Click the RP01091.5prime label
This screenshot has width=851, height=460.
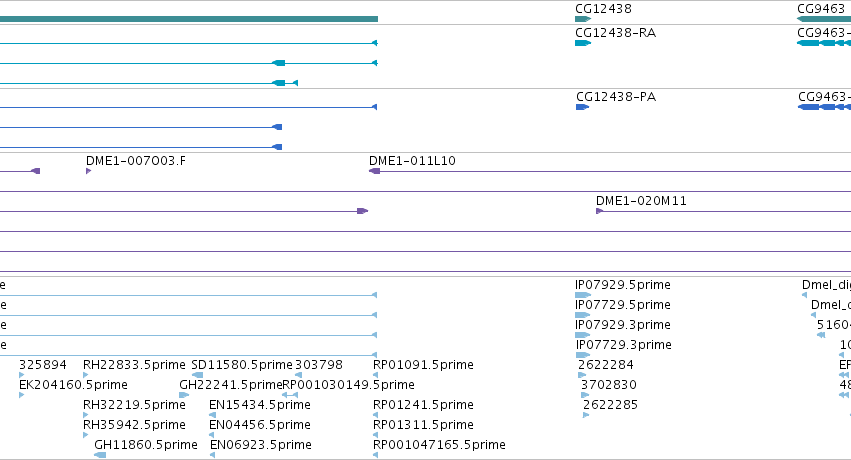pos(423,365)
